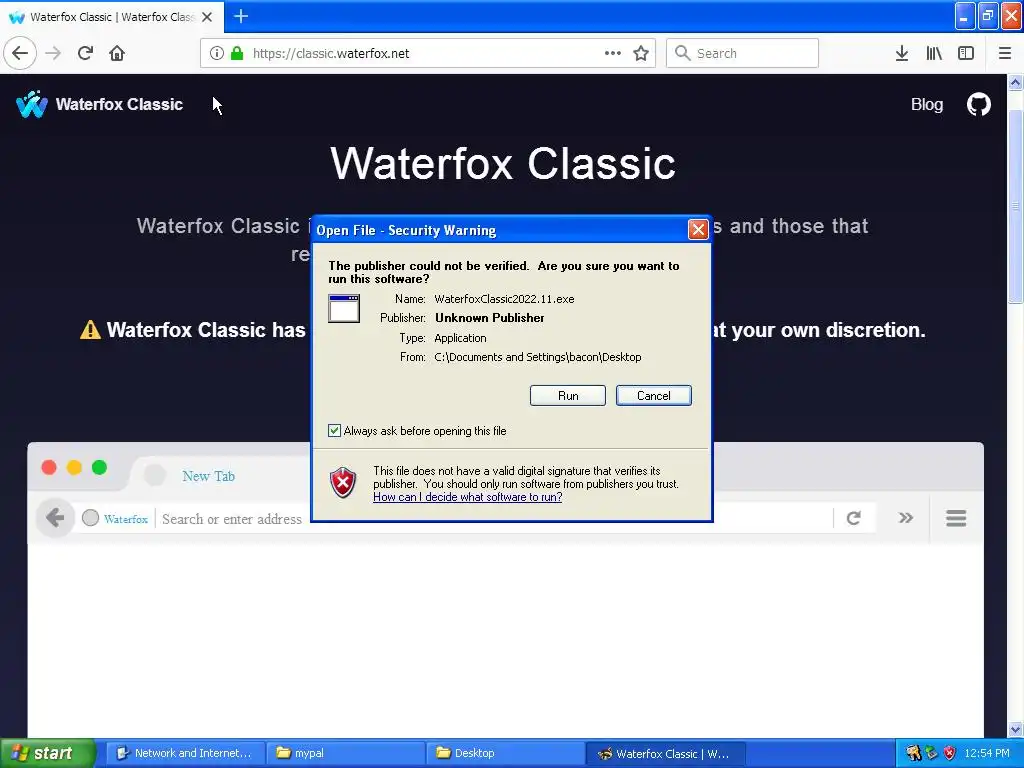Open the downloads panel arrow

(902, 53)
